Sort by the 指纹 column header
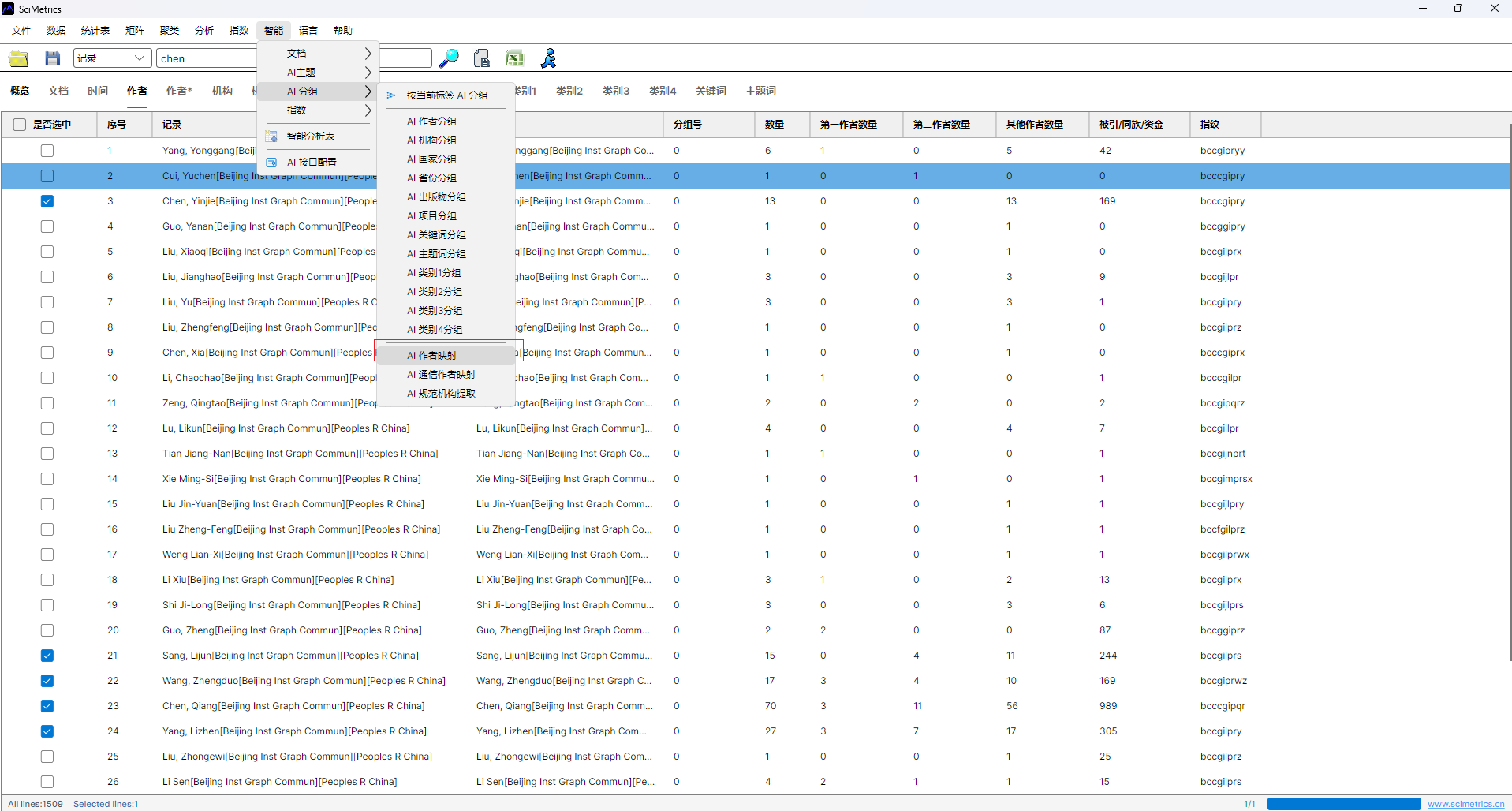The height and width of the screenshot is (811, 1512). point(1225,125)
